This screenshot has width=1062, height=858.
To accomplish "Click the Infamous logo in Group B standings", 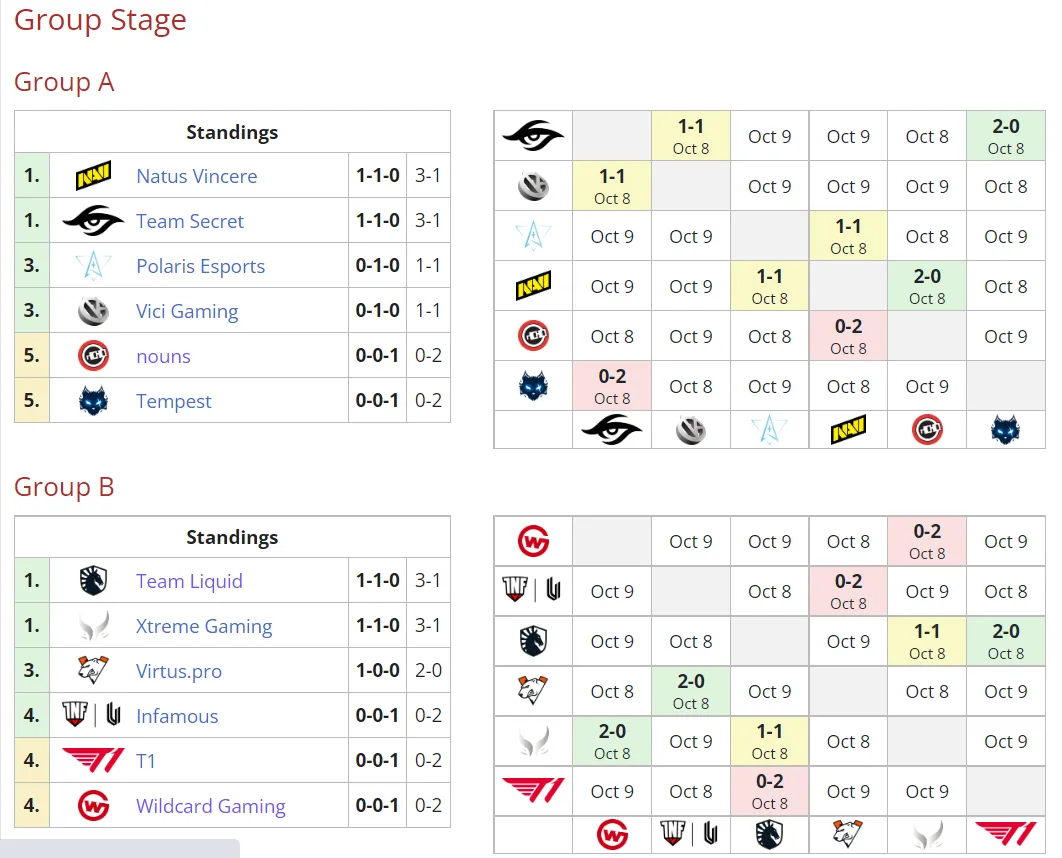I will coord(92,715).
